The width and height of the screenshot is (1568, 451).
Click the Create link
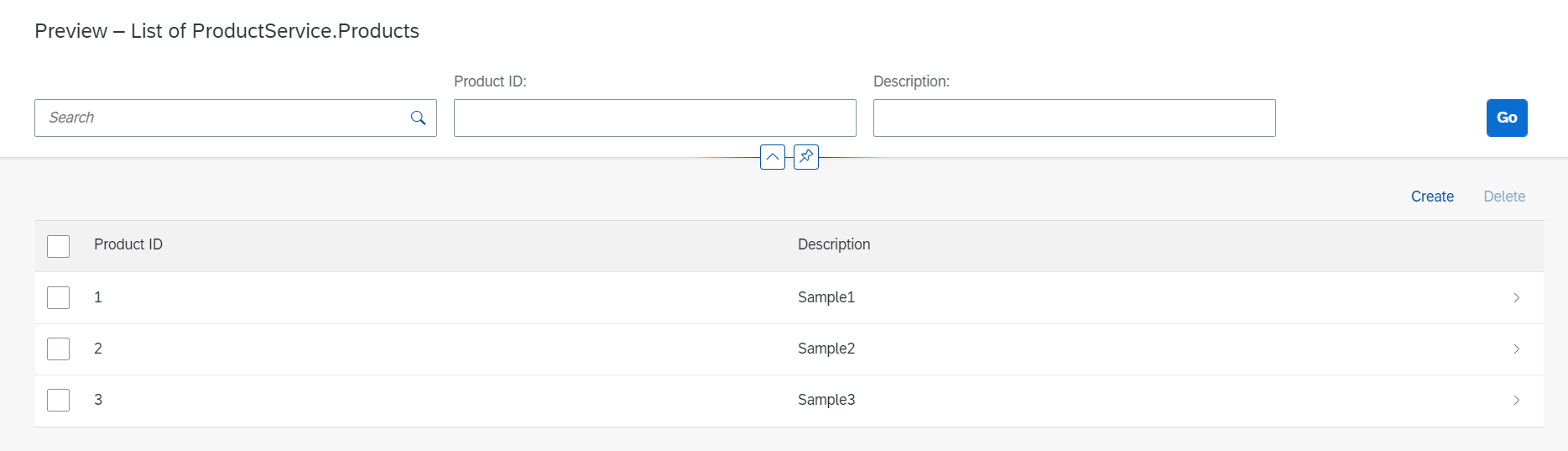click(1432, 197)
